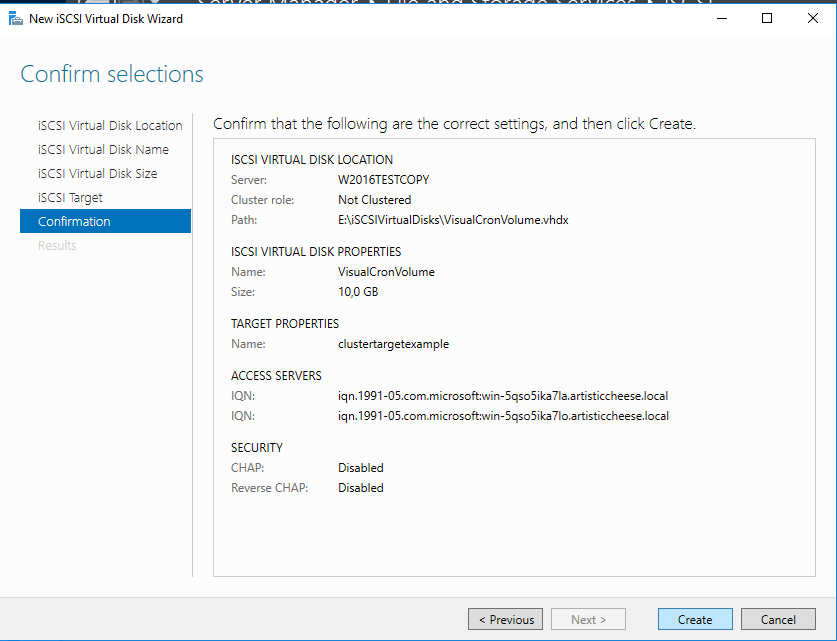The width and height of the screenshot is (837, 641).
Task: Maximize the wizard window
Action: (x=767, y=18)
